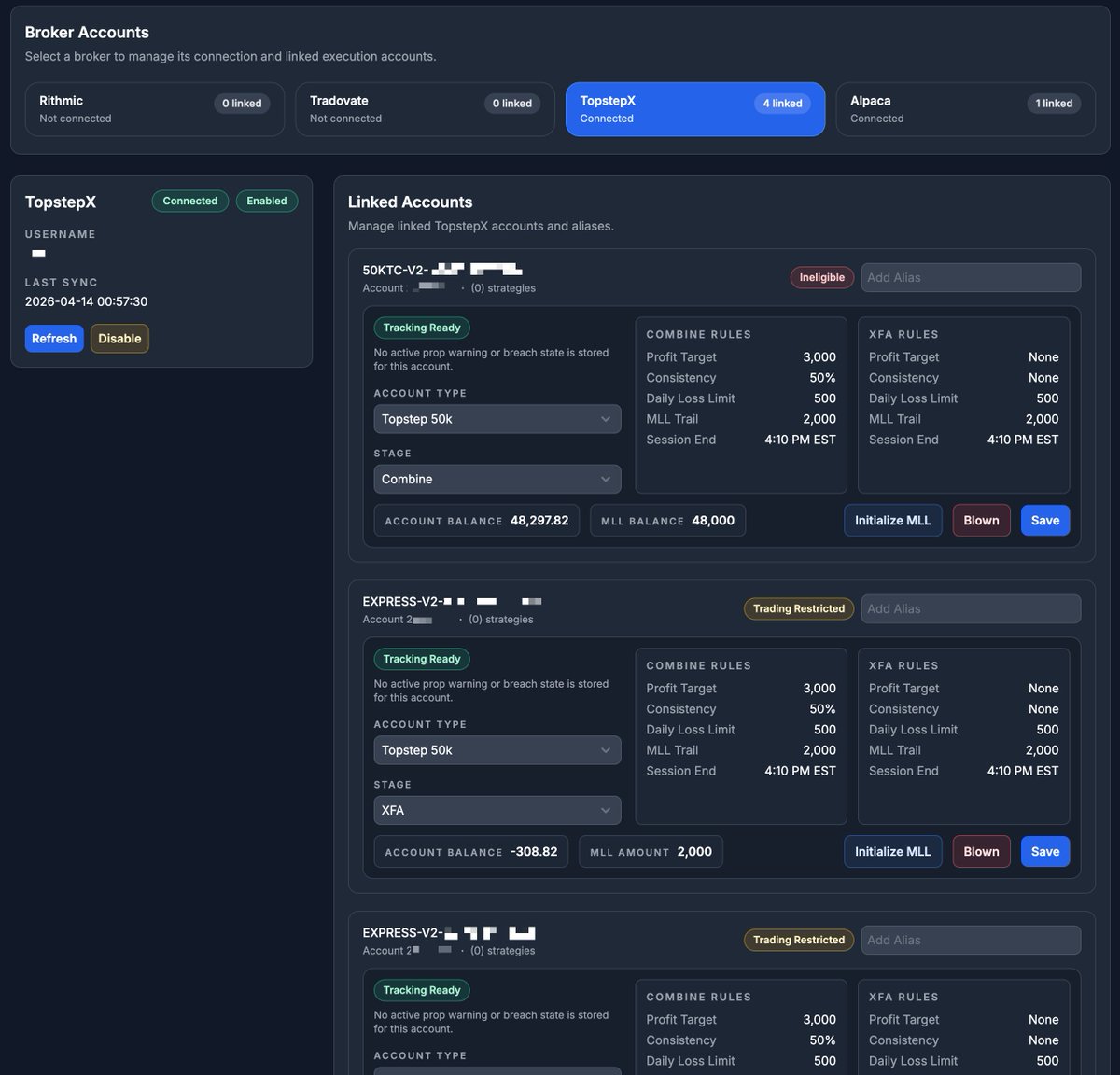Save the first EXPRESS-V2 account settings
1120x1075 pixels.
point(1045,852)
